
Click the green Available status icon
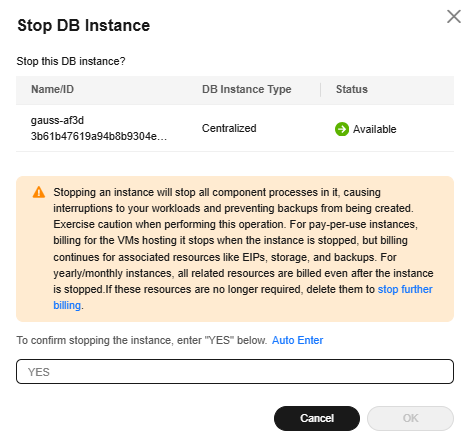point(342,129)
